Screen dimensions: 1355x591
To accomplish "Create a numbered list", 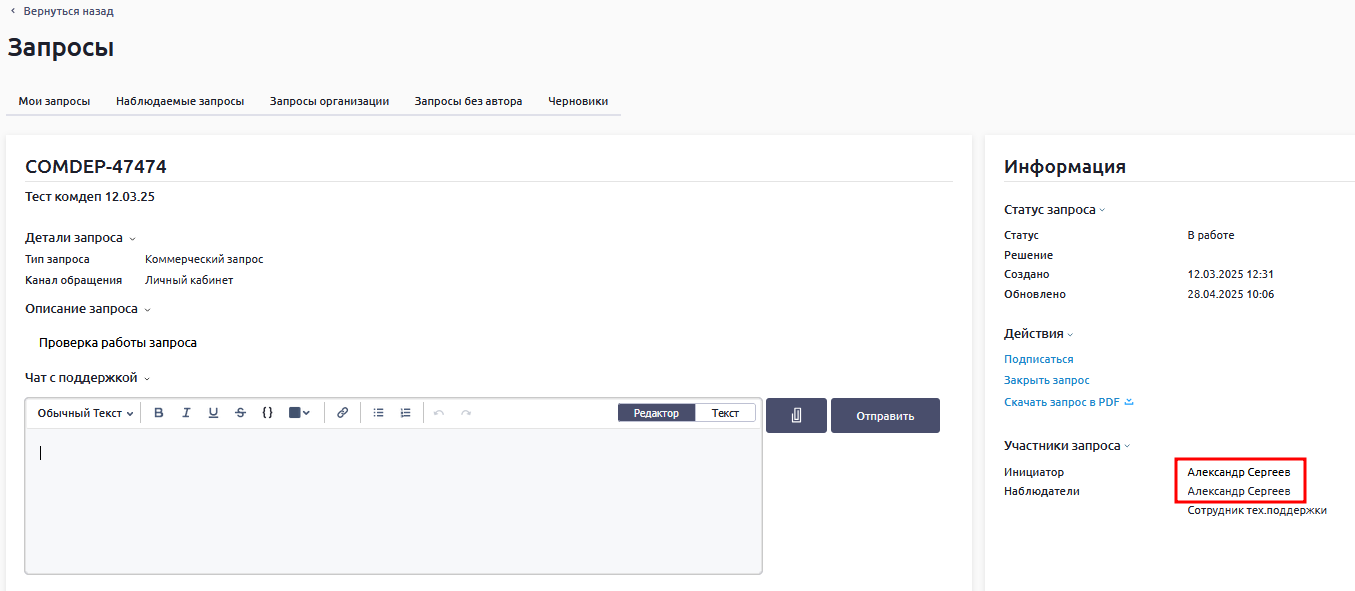I will pyautogui.click(x=405, y=413).
